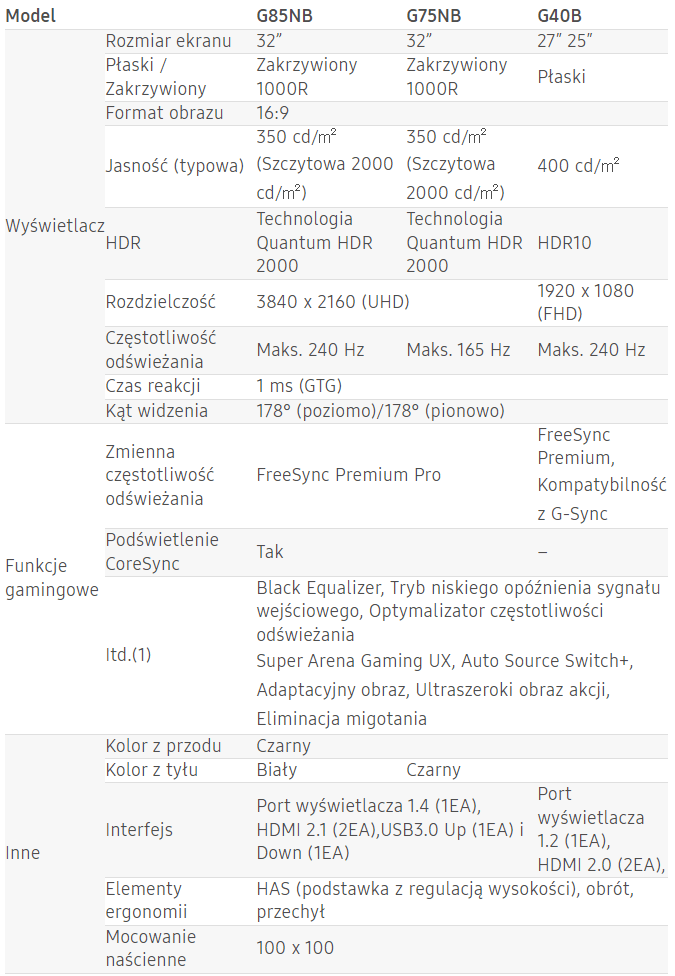
Task: Select the Rozmiar ekranu row label
Action: point(168,41)
